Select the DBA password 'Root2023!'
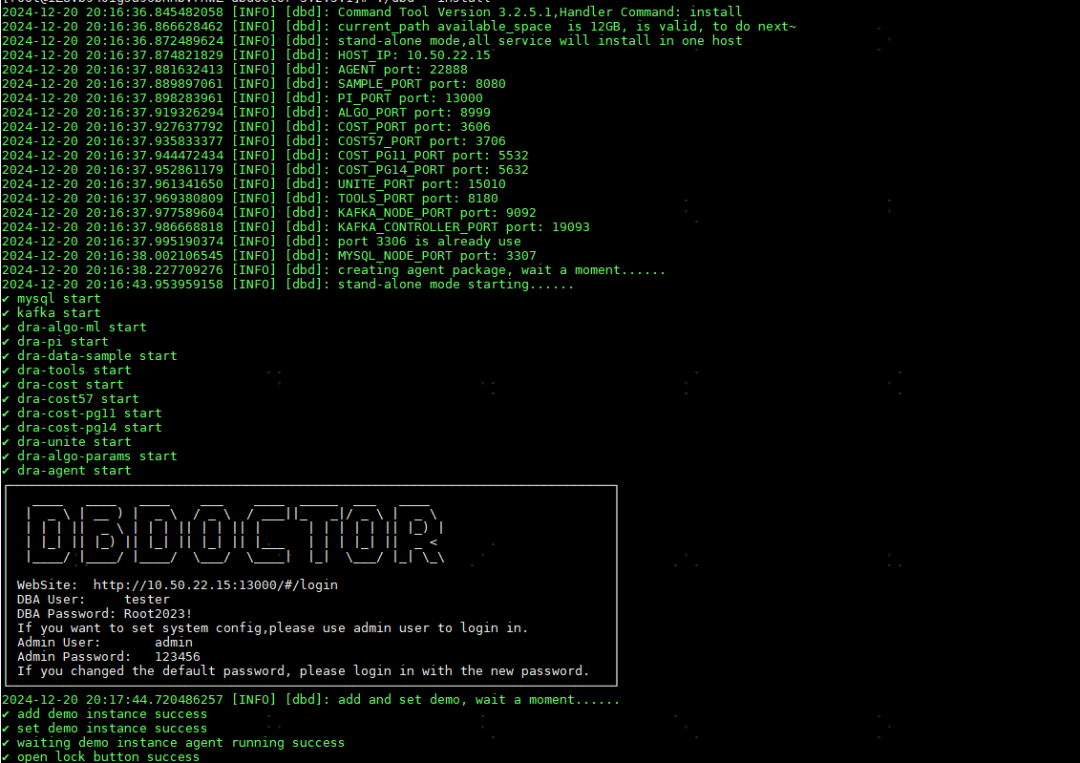 (158, 614)
